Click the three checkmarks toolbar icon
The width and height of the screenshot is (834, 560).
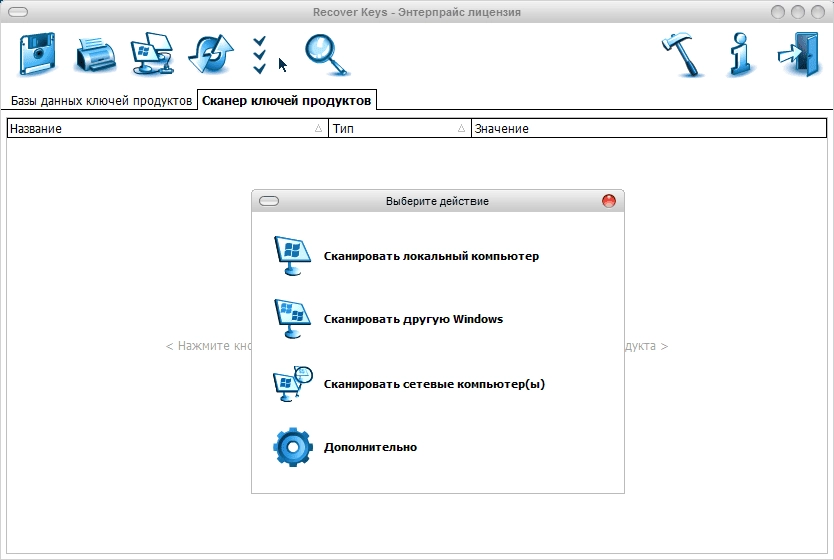260,55
